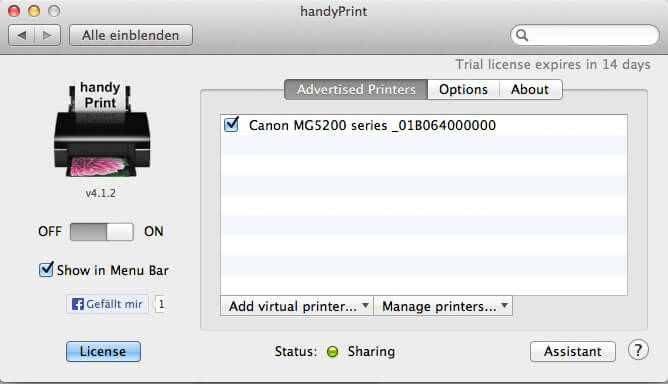
Task: Click the green status indicator light
Action: [x=332, y=352]
